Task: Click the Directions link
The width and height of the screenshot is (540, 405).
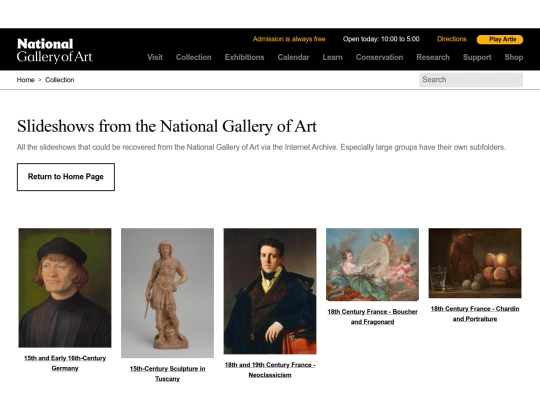Action: coord(452,39)
